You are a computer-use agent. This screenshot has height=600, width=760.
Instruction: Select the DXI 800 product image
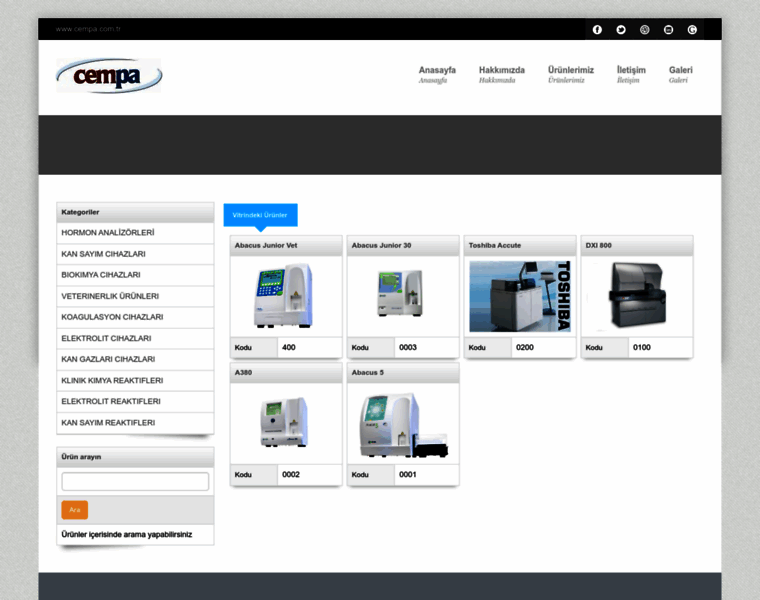(636, 296)
